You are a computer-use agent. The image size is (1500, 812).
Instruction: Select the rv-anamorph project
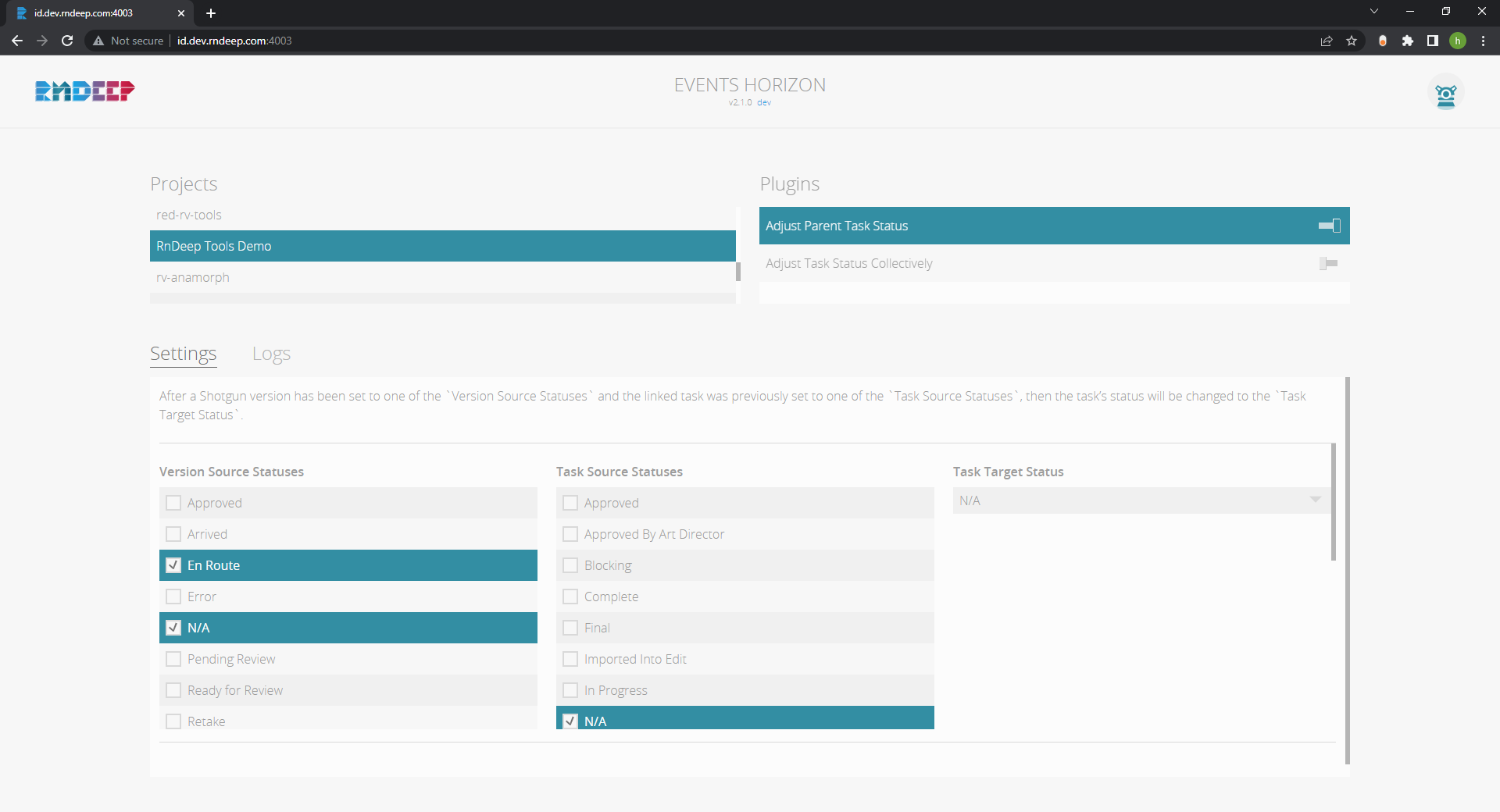(x=193, y=277)
